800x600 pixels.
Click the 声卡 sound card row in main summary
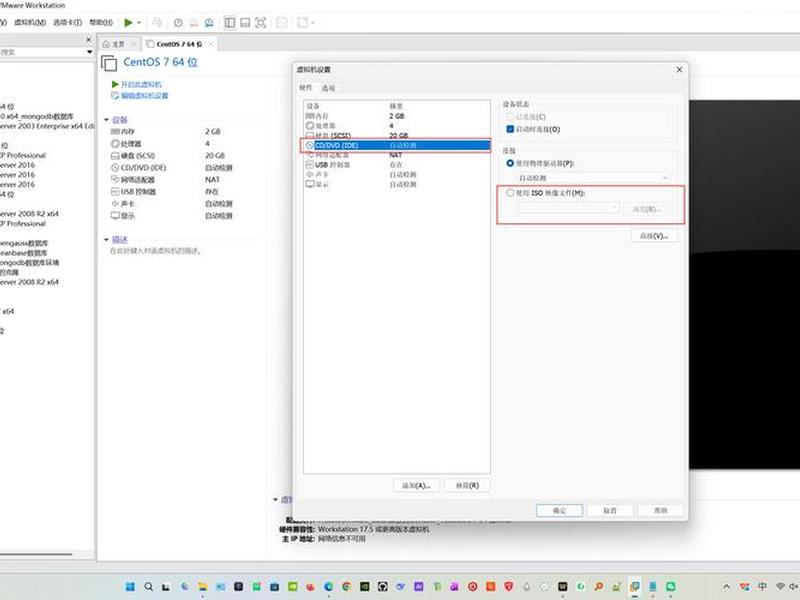[172, 204]
